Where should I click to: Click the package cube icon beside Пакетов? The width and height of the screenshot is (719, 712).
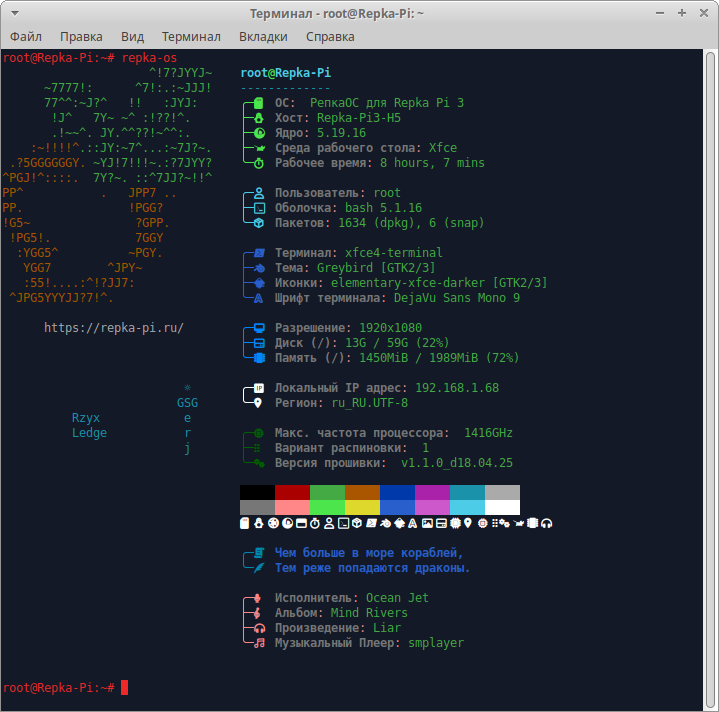259,223
